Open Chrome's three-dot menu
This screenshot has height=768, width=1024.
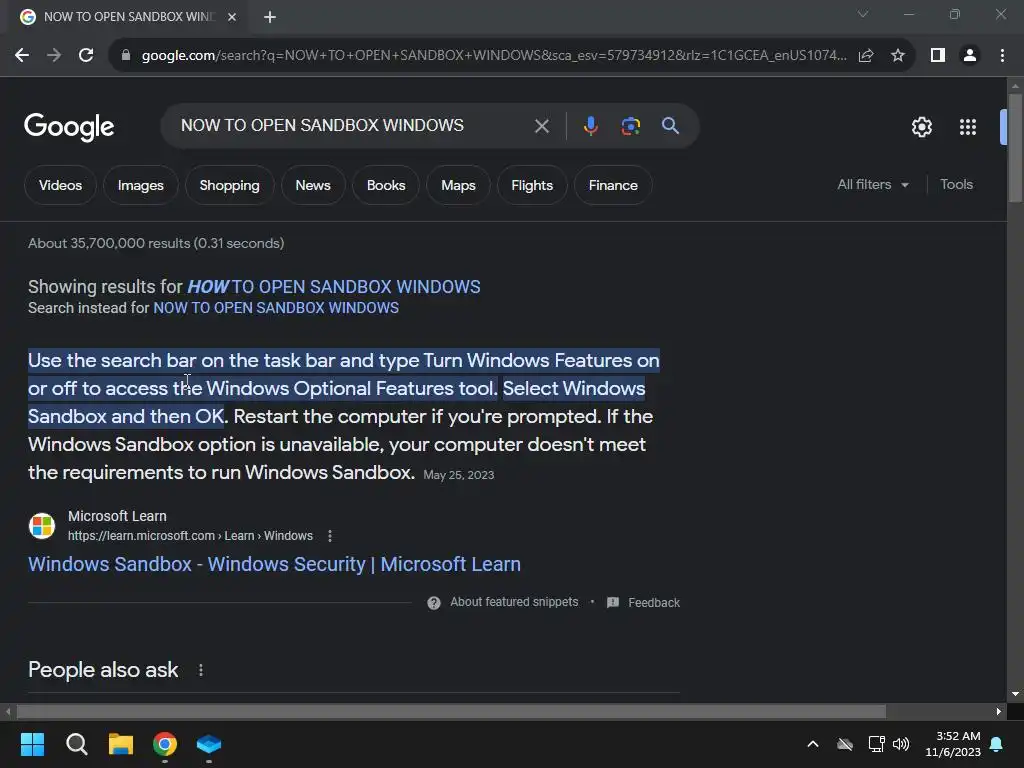tap(1002, 56)
